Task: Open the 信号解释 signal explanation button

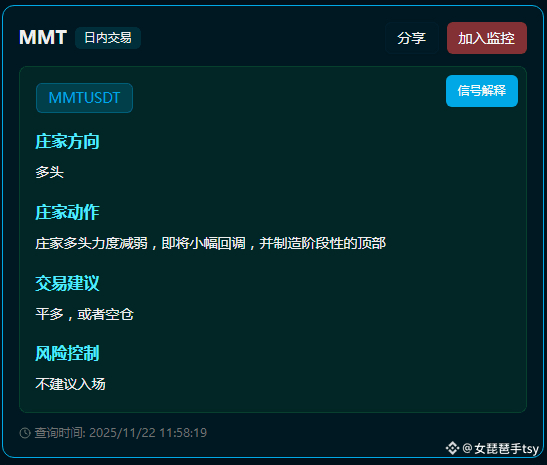Action: tap(482, 91)
